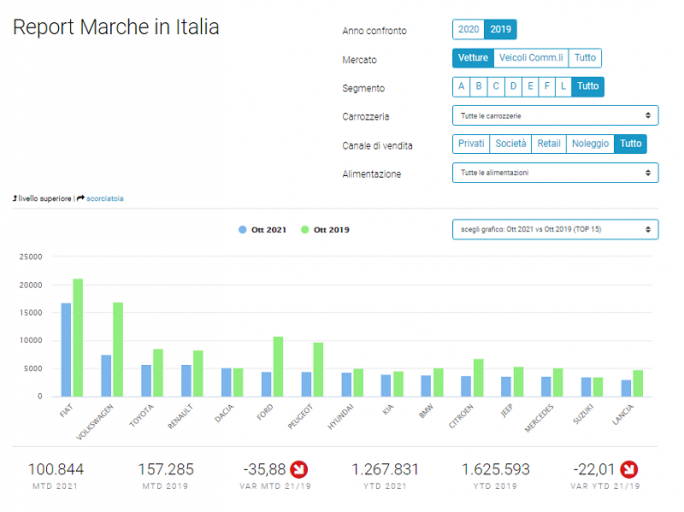The width and height of the screenshot is (684, 512).
Task: Click the DACIA axis label
Action: point(224,413)
